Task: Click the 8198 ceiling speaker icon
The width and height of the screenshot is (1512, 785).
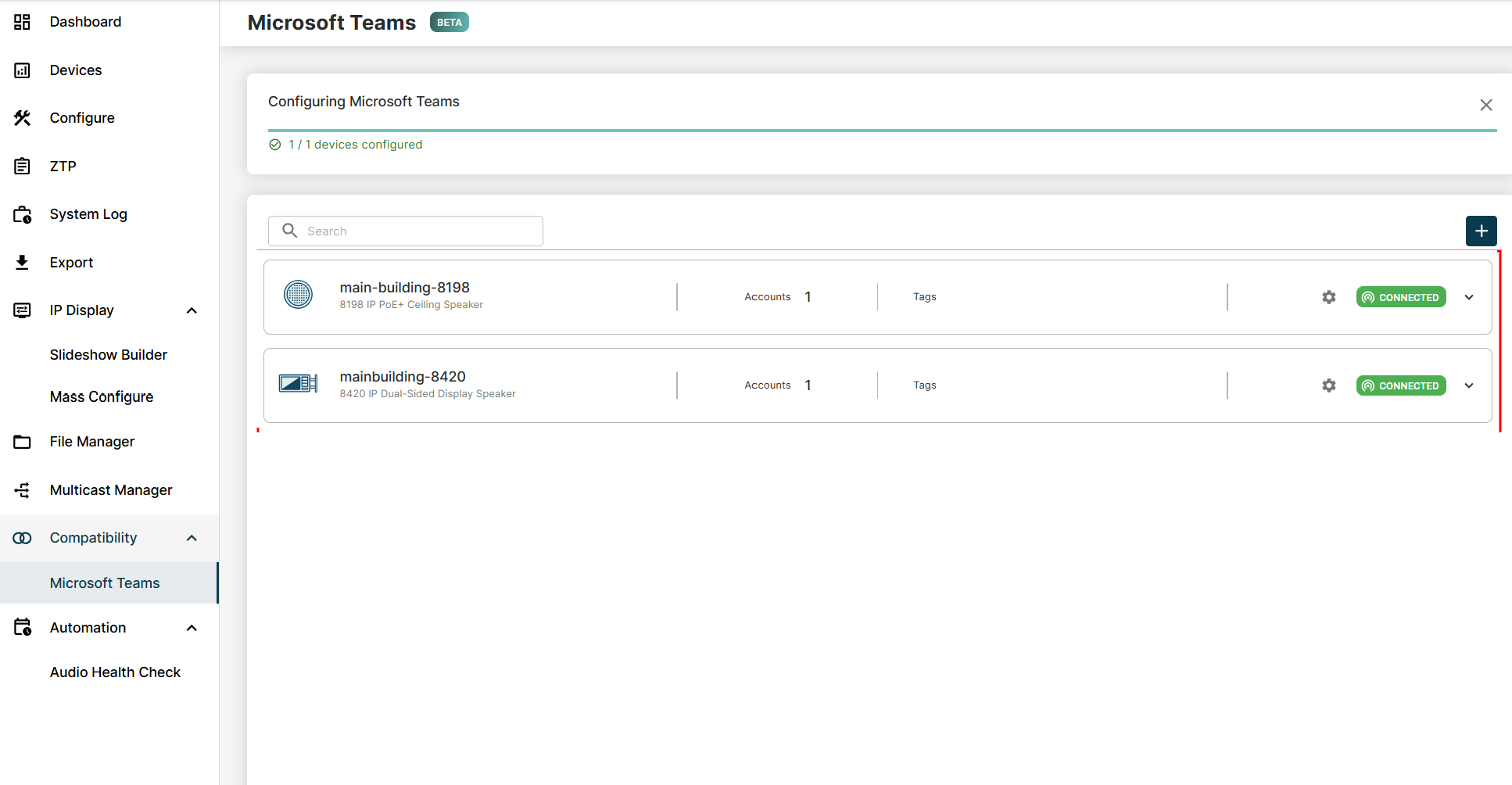Action: tap(298, 295)
